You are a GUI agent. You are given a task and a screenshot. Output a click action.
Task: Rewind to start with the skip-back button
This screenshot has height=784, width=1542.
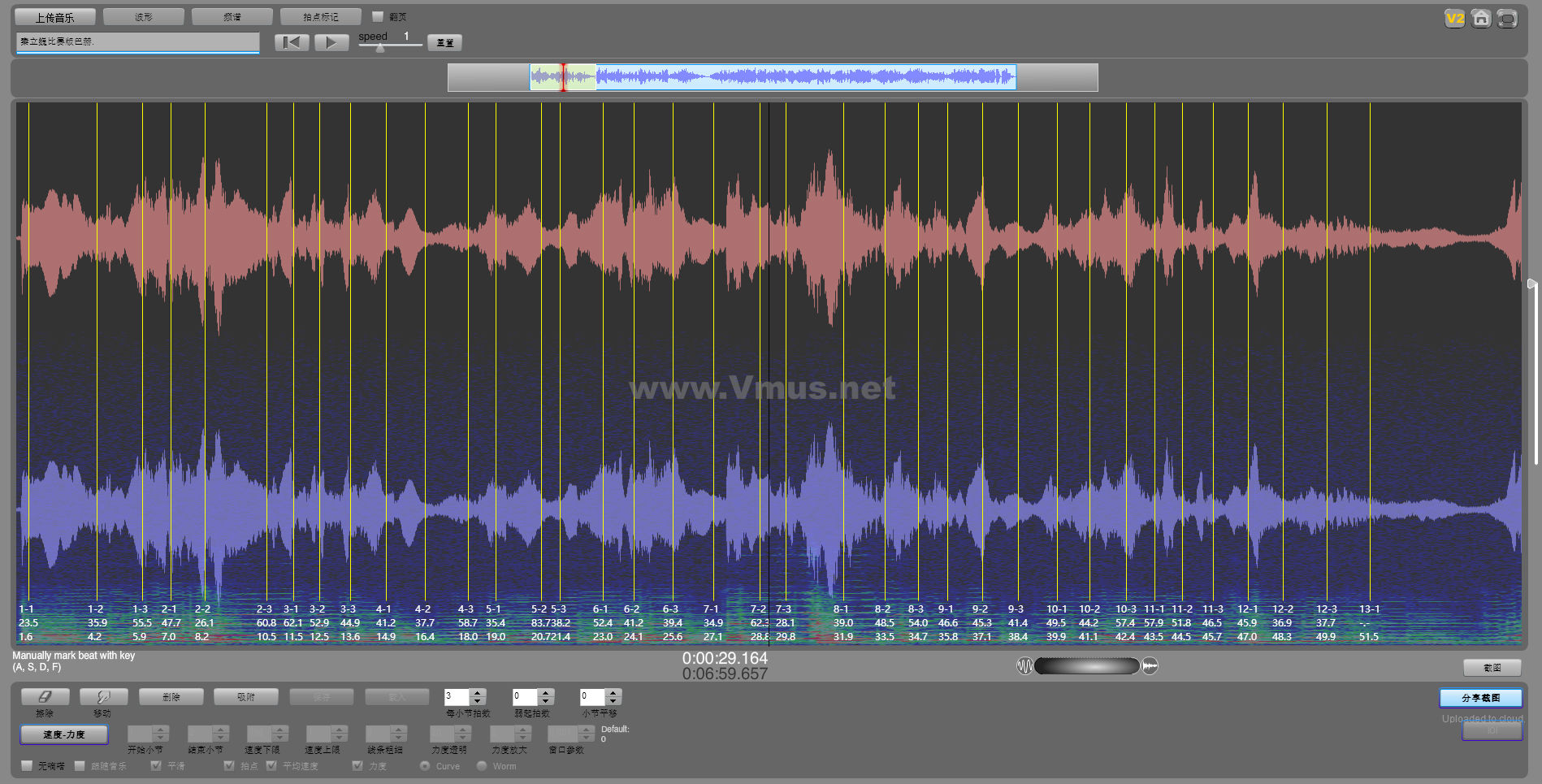tap(292, 42)
